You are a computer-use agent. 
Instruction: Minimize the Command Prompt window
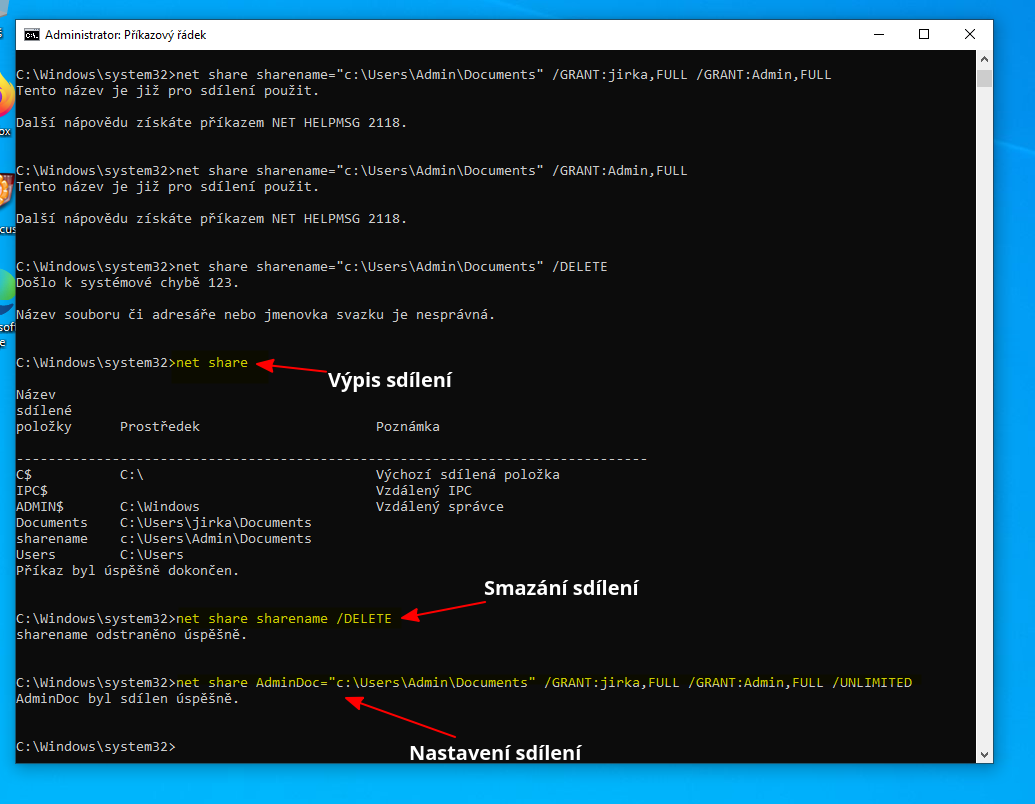[878, 33]
